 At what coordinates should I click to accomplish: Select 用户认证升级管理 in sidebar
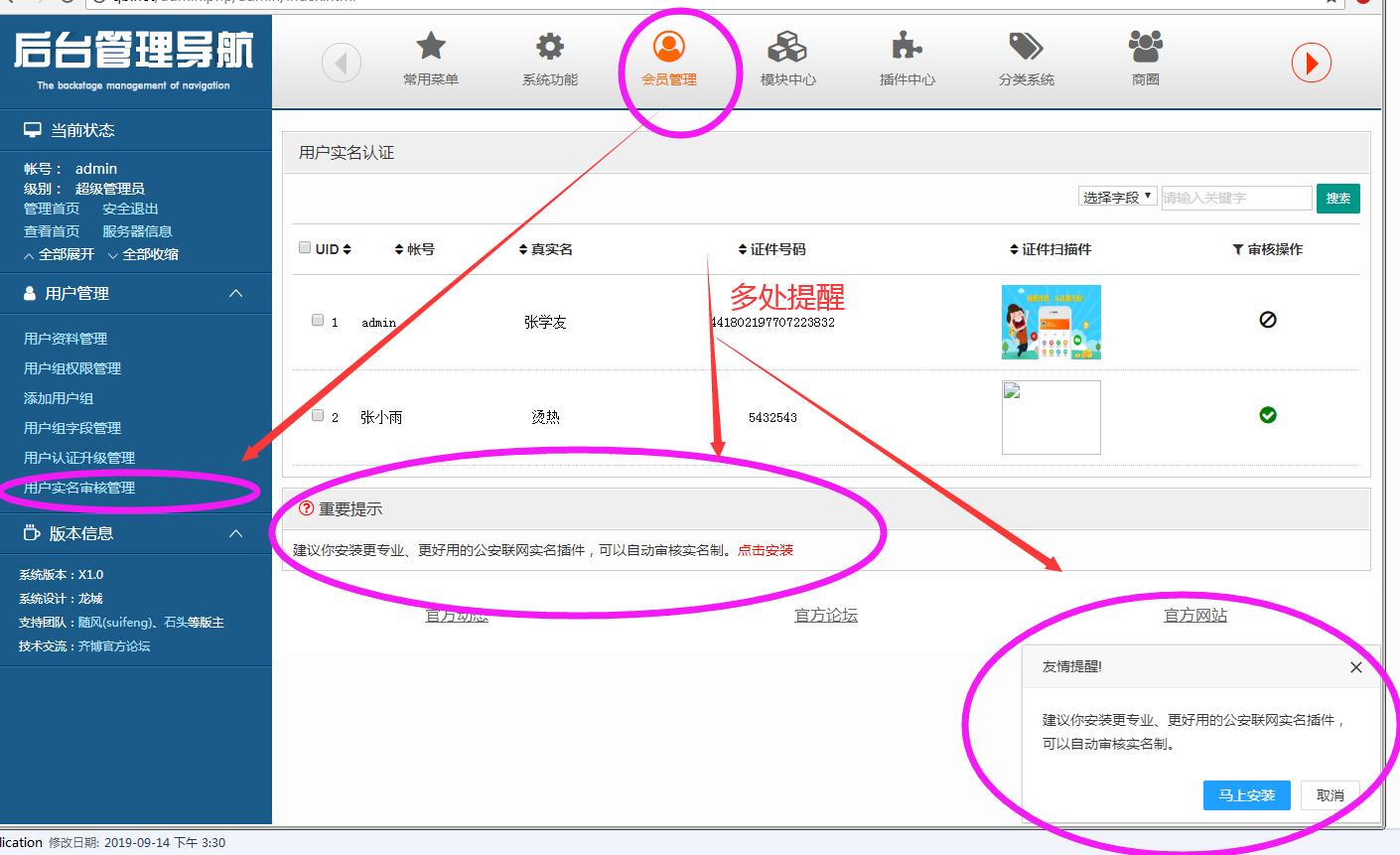coord(79,458)
